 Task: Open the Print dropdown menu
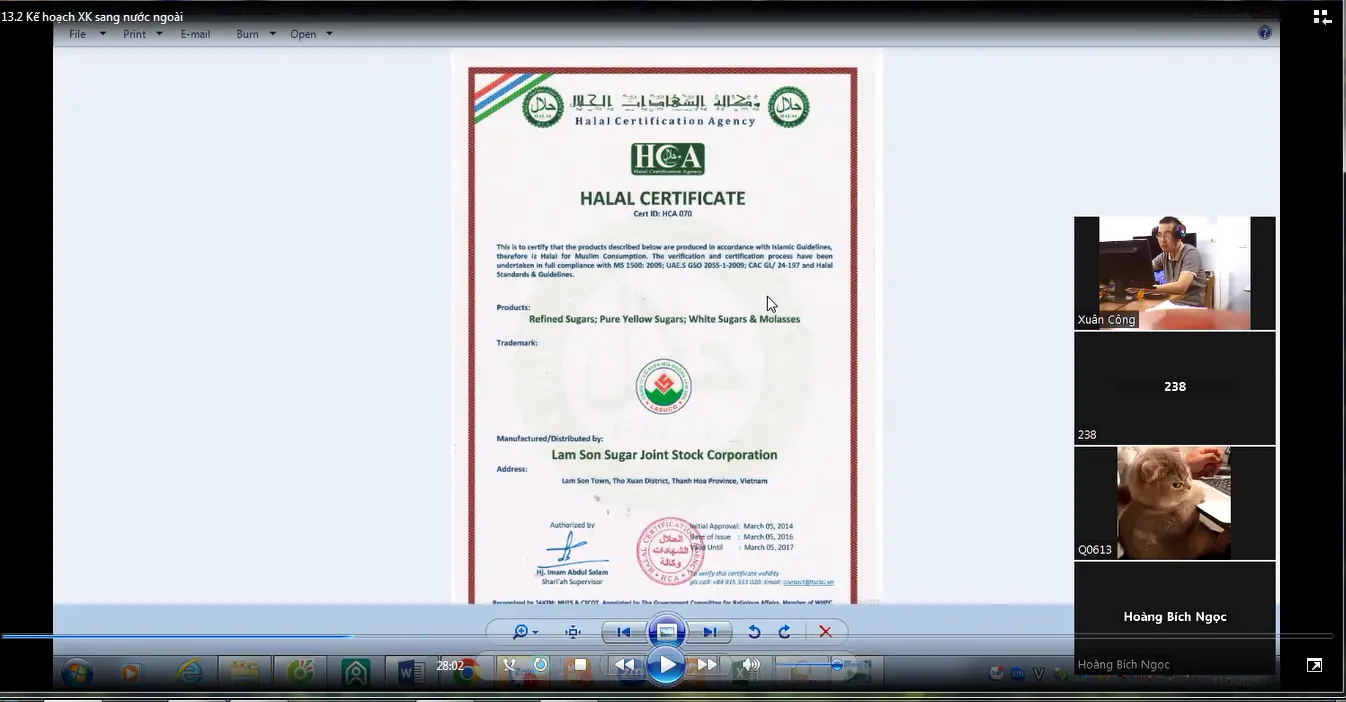(143, 34)
